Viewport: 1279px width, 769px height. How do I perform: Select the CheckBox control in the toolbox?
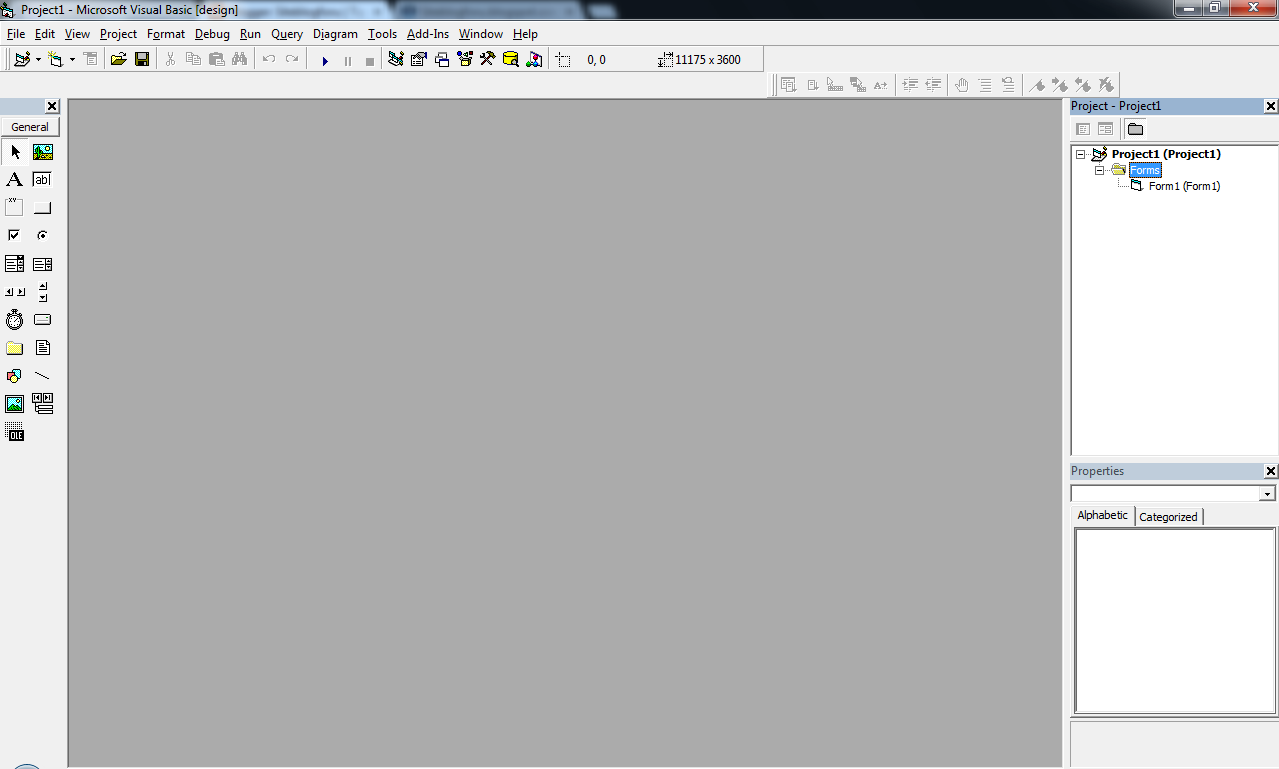[14, 235]
